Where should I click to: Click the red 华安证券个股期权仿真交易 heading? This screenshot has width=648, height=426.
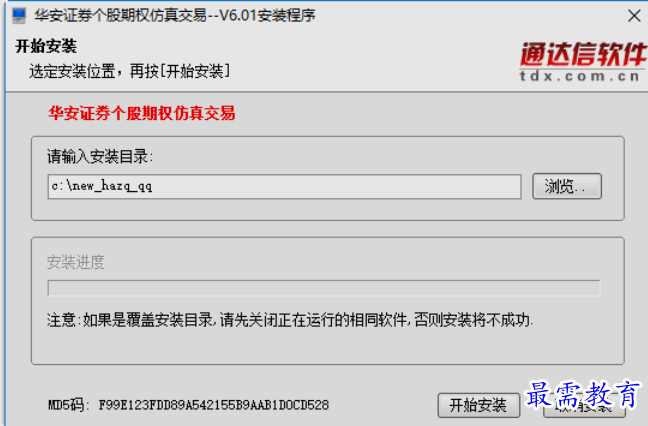click(x=142, y=113)
